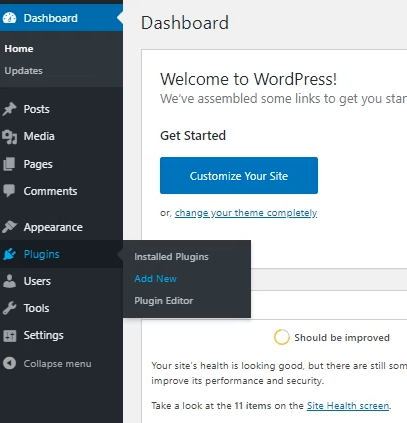Click the Appearance paintbrush icon
The image size is (407, 423).
pos(9,227)
